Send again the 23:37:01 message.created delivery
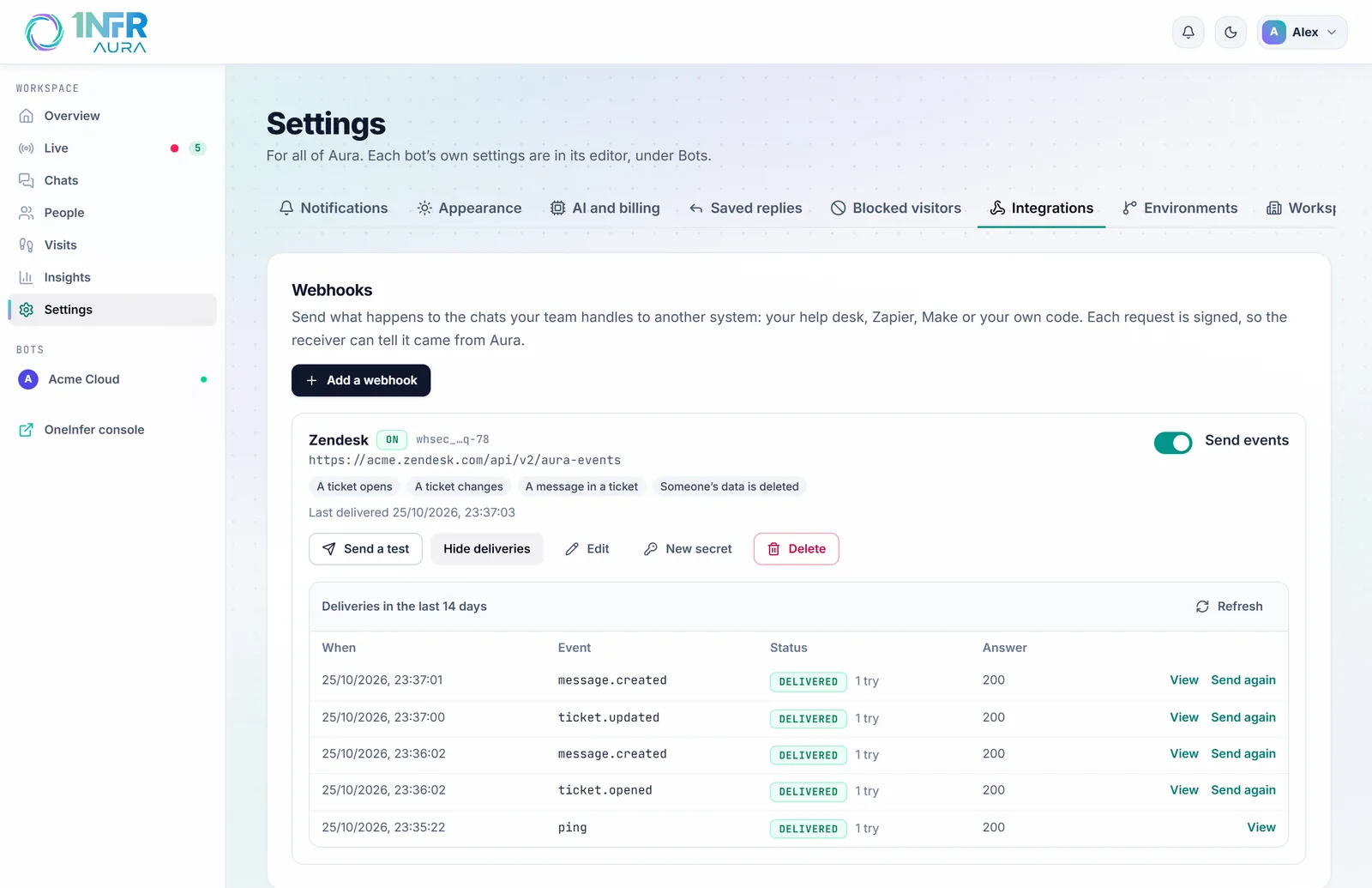The width and height of the screenshot is (1372, 888). pos(1243,680)
